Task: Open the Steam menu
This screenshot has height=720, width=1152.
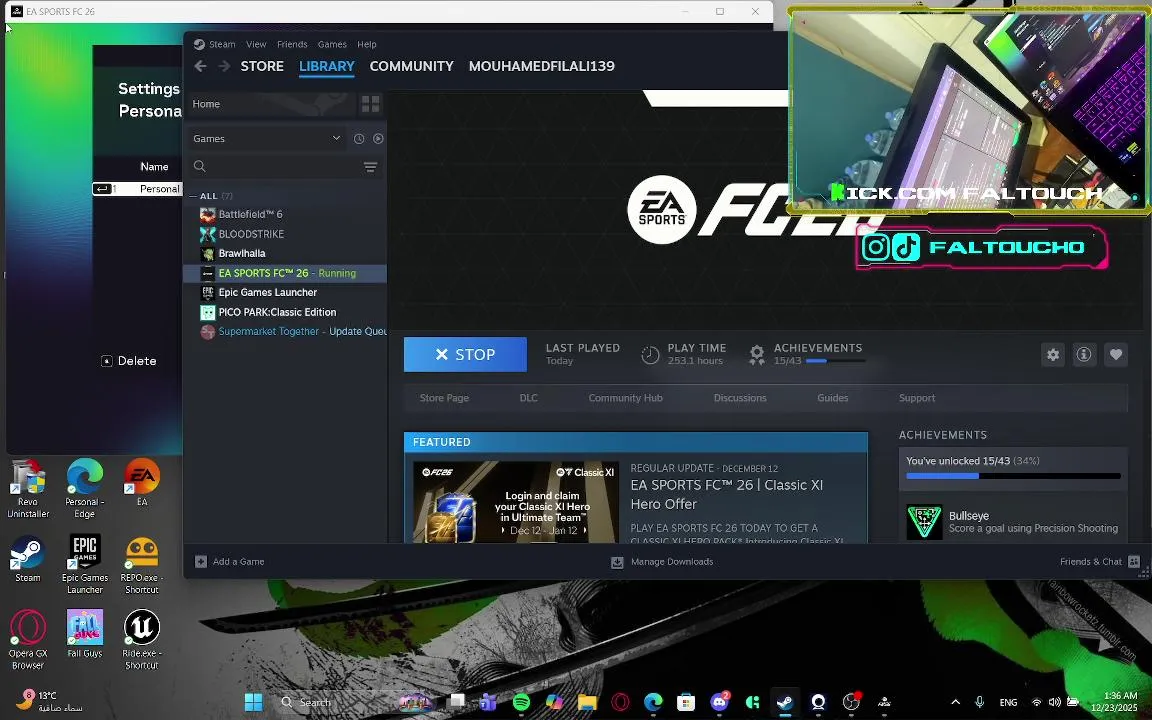Action: (222, 44)
